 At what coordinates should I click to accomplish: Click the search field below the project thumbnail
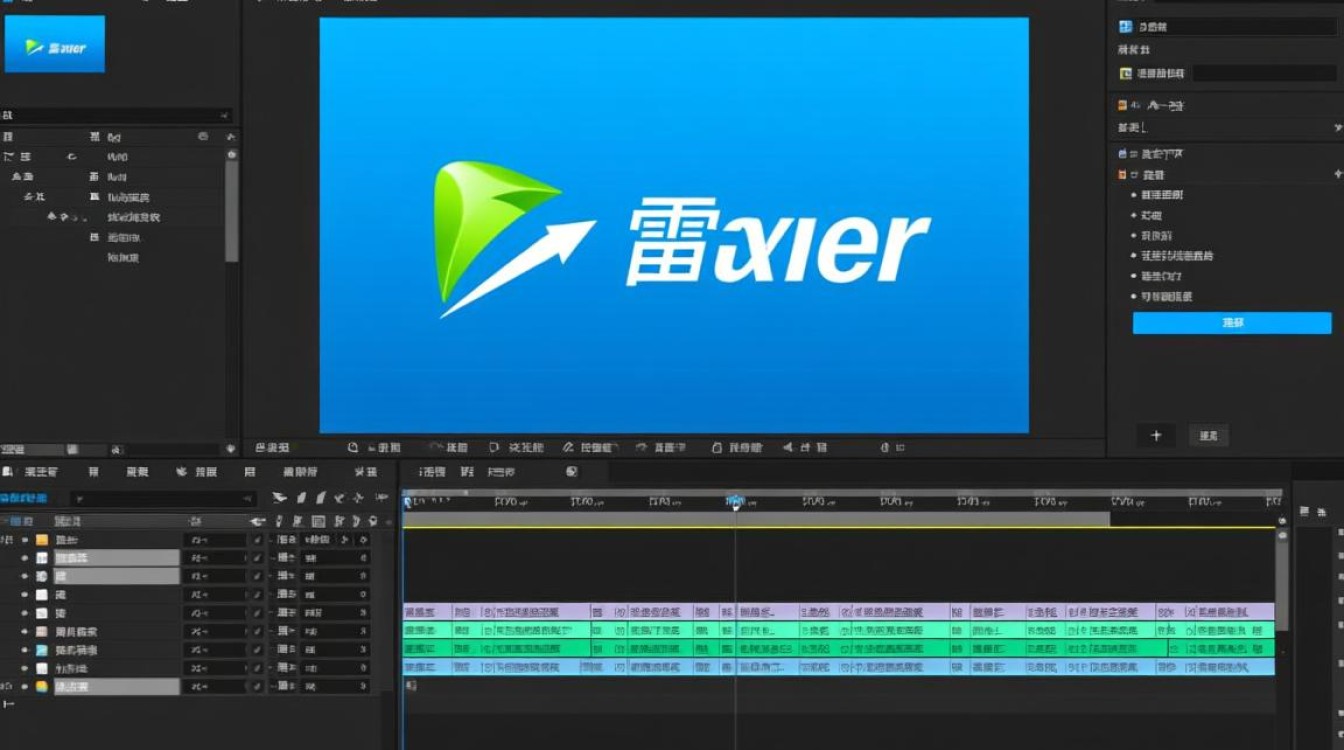click(117, 115)
